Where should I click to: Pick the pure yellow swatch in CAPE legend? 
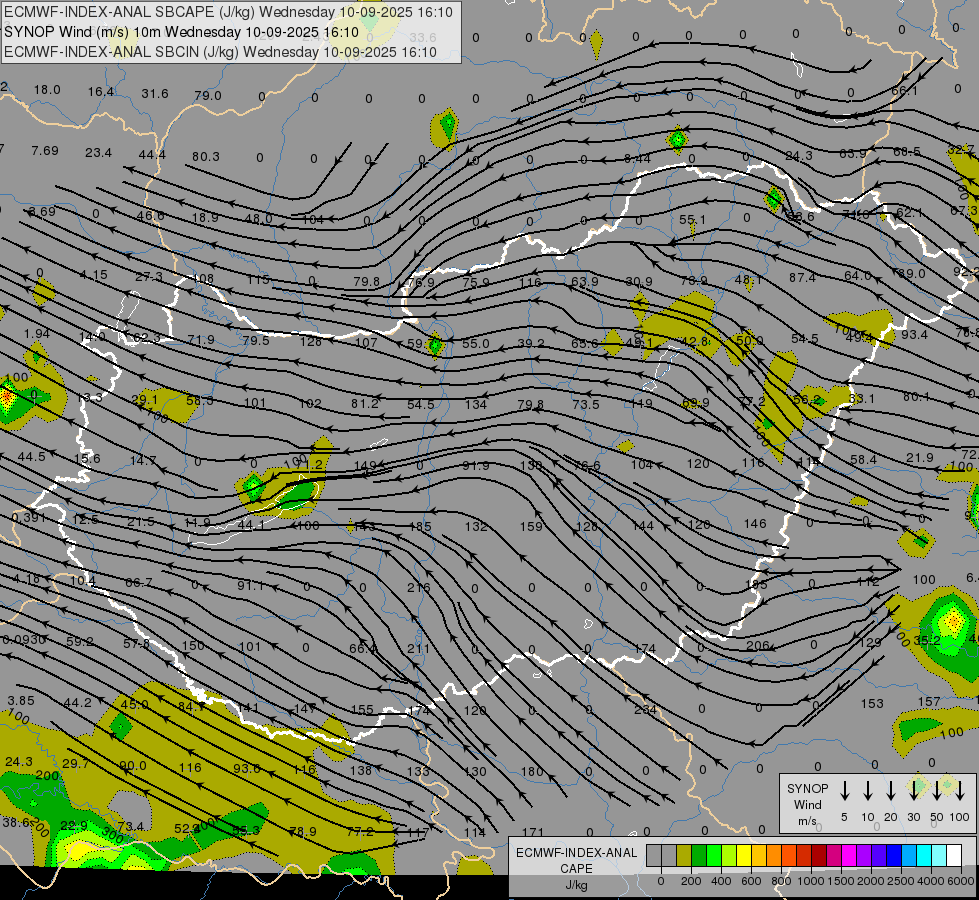point(744,855)
